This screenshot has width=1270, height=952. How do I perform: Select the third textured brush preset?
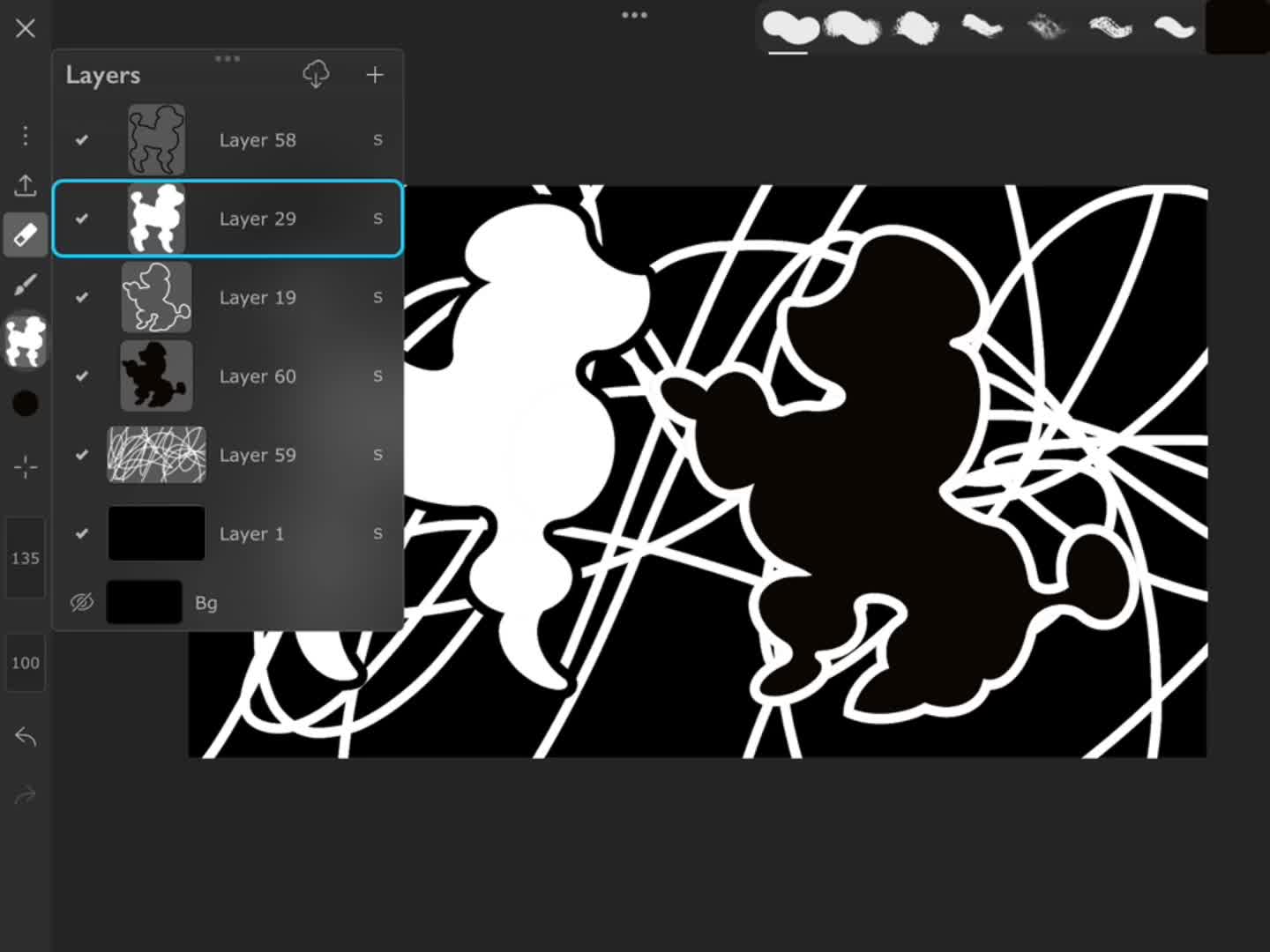click(x=917, y=27)
